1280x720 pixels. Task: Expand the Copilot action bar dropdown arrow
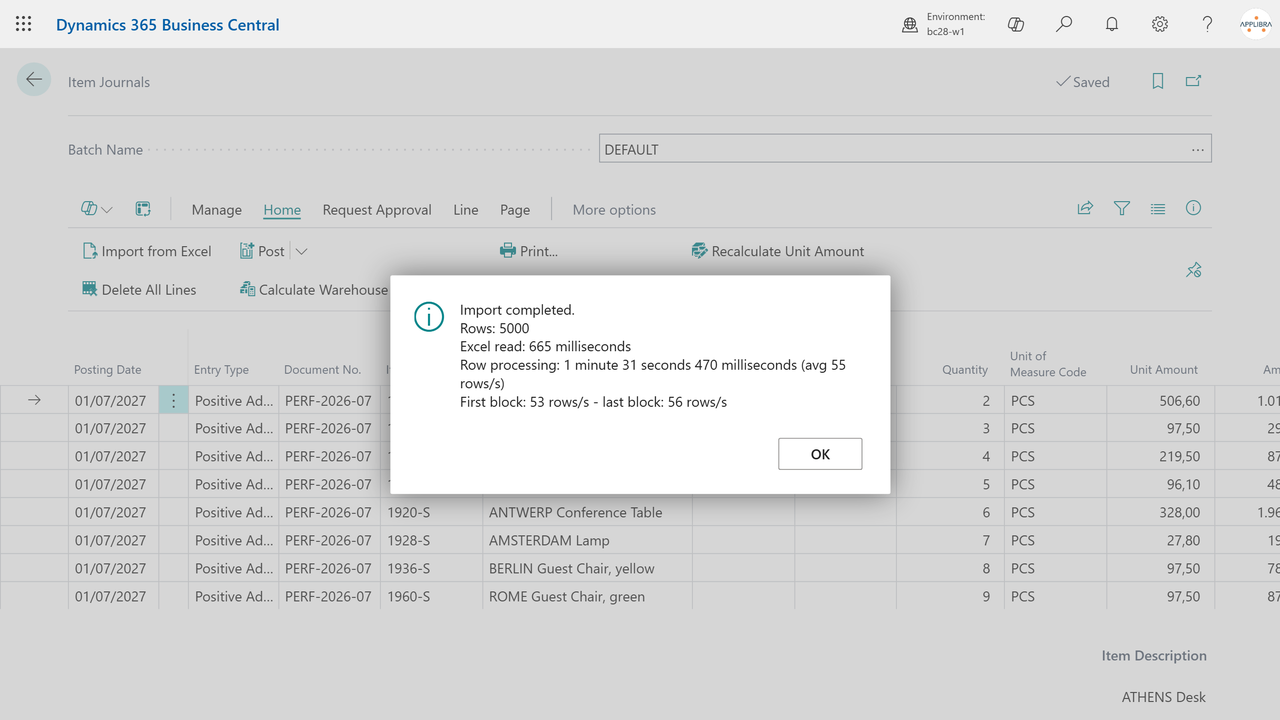[107, 210]
